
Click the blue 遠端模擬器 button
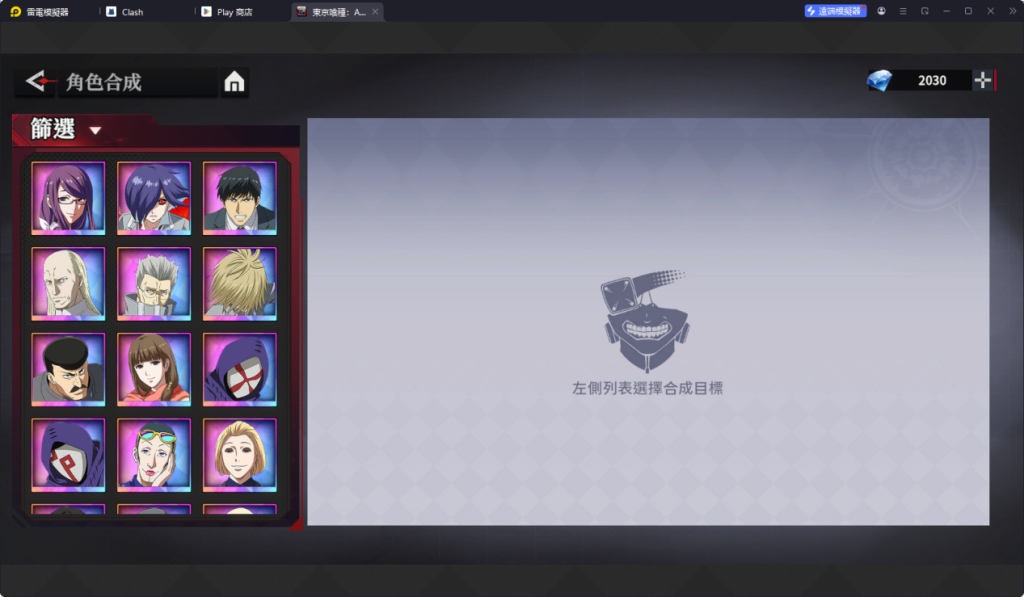tap(835, 11)
